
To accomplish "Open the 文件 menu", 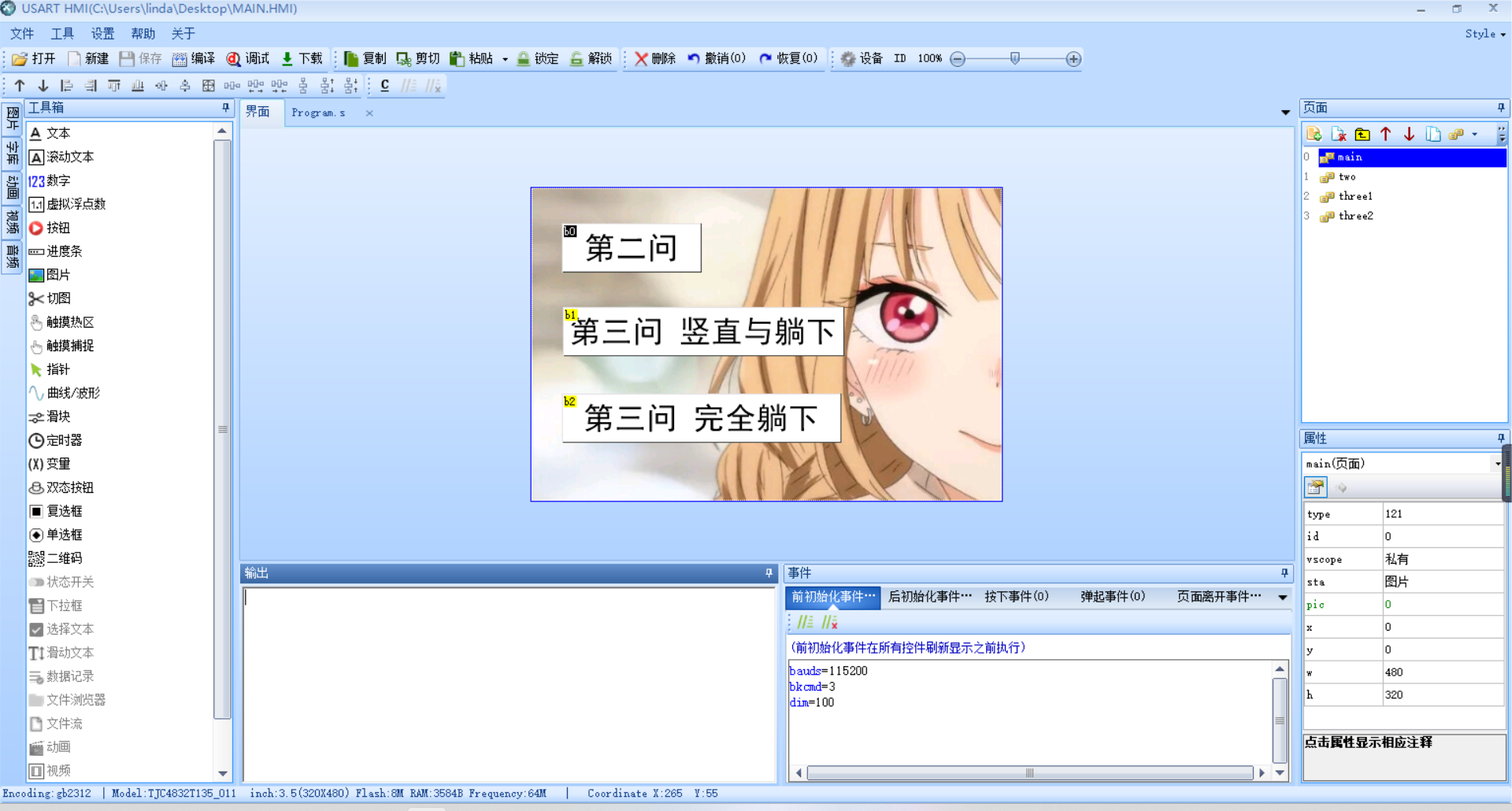I will (22, 34).
